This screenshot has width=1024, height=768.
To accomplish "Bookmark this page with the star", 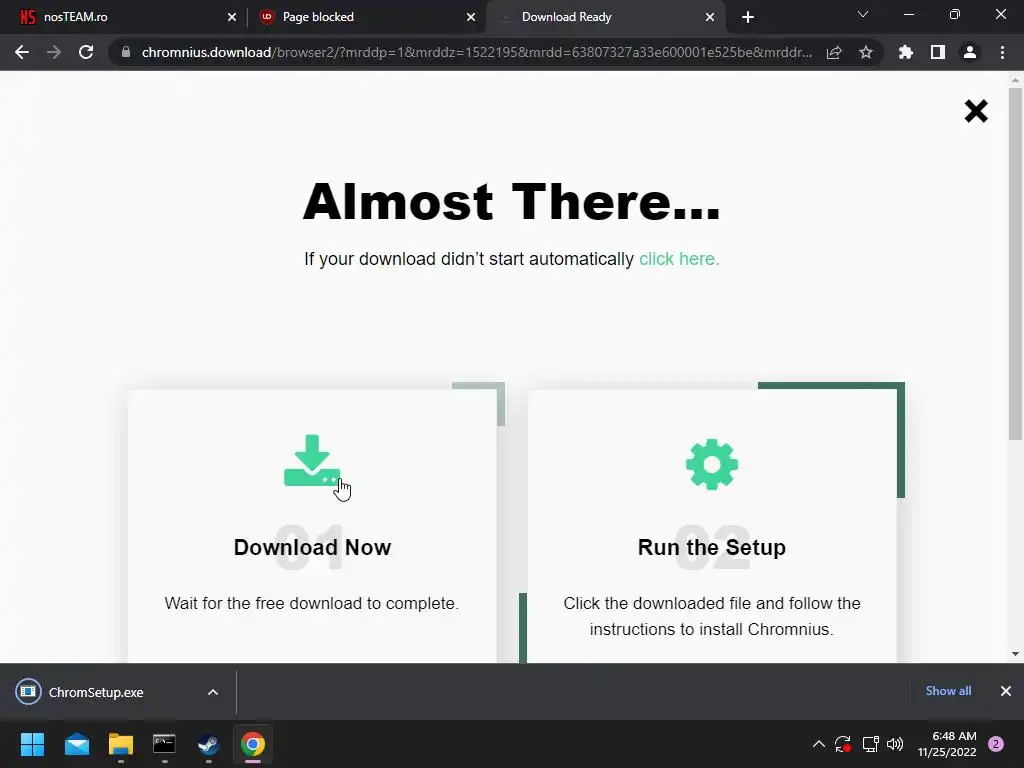I will [x=866, y=52].
